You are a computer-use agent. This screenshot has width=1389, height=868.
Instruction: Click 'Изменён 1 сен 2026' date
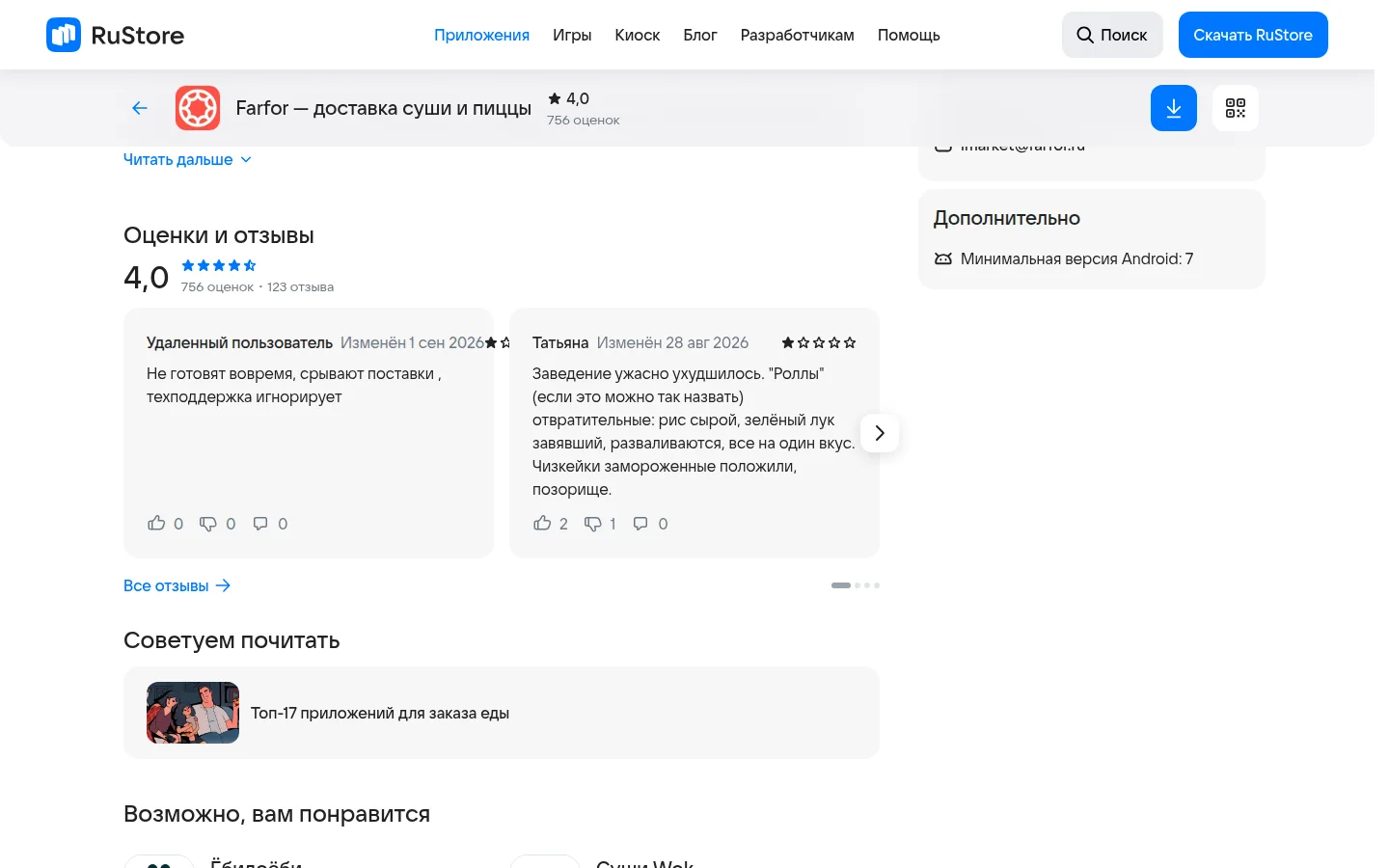(x=412, y=342)
